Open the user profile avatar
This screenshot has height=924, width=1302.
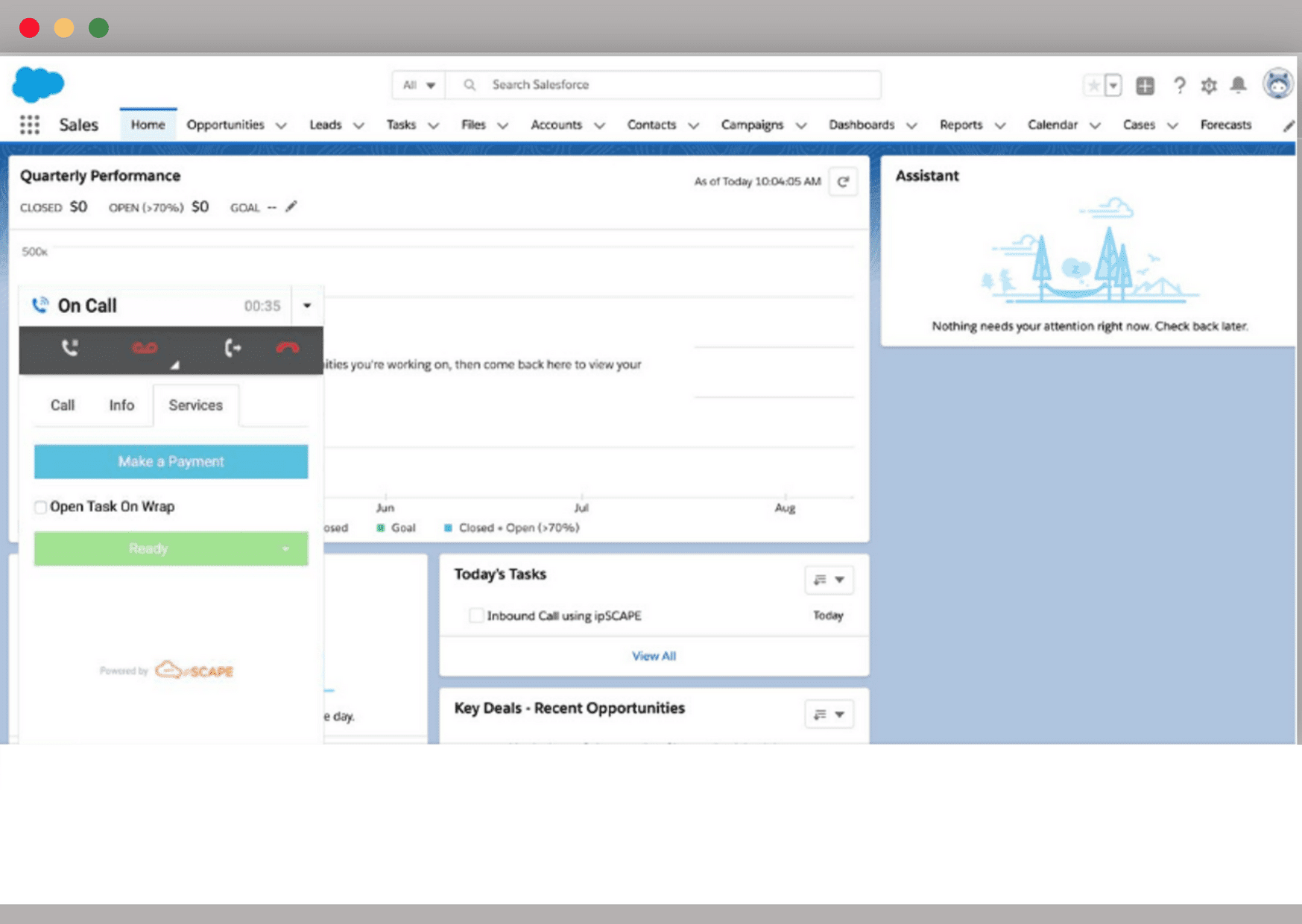(x=1277, y=83)
